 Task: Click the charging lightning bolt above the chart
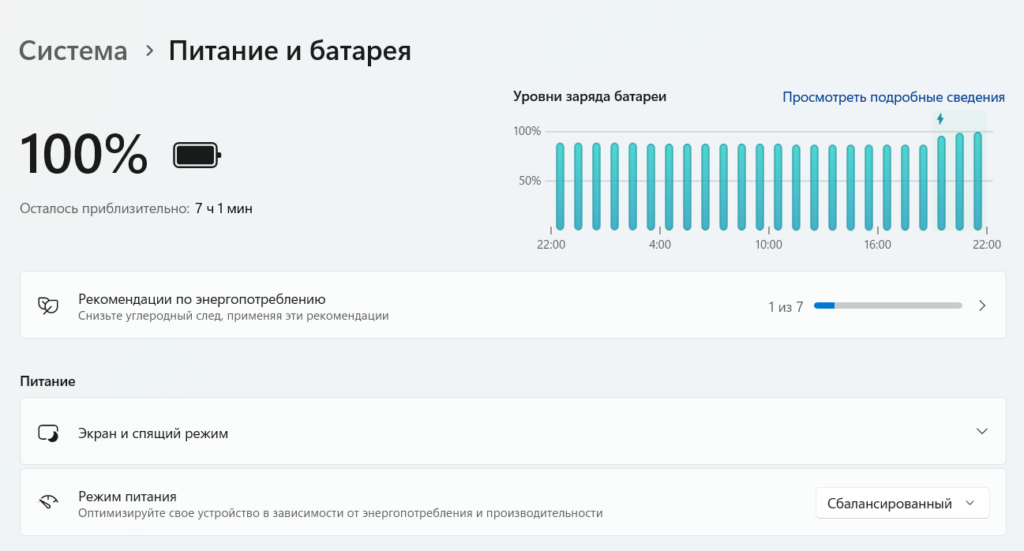point(940,119)
